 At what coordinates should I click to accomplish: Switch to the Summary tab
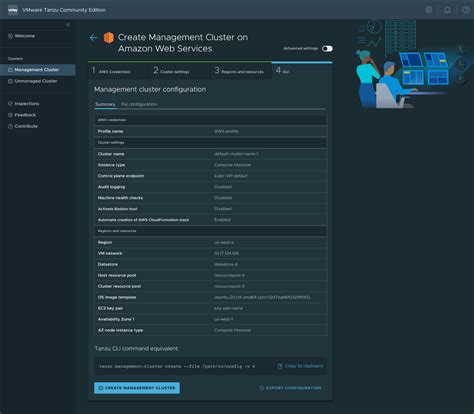pos(105,104)
